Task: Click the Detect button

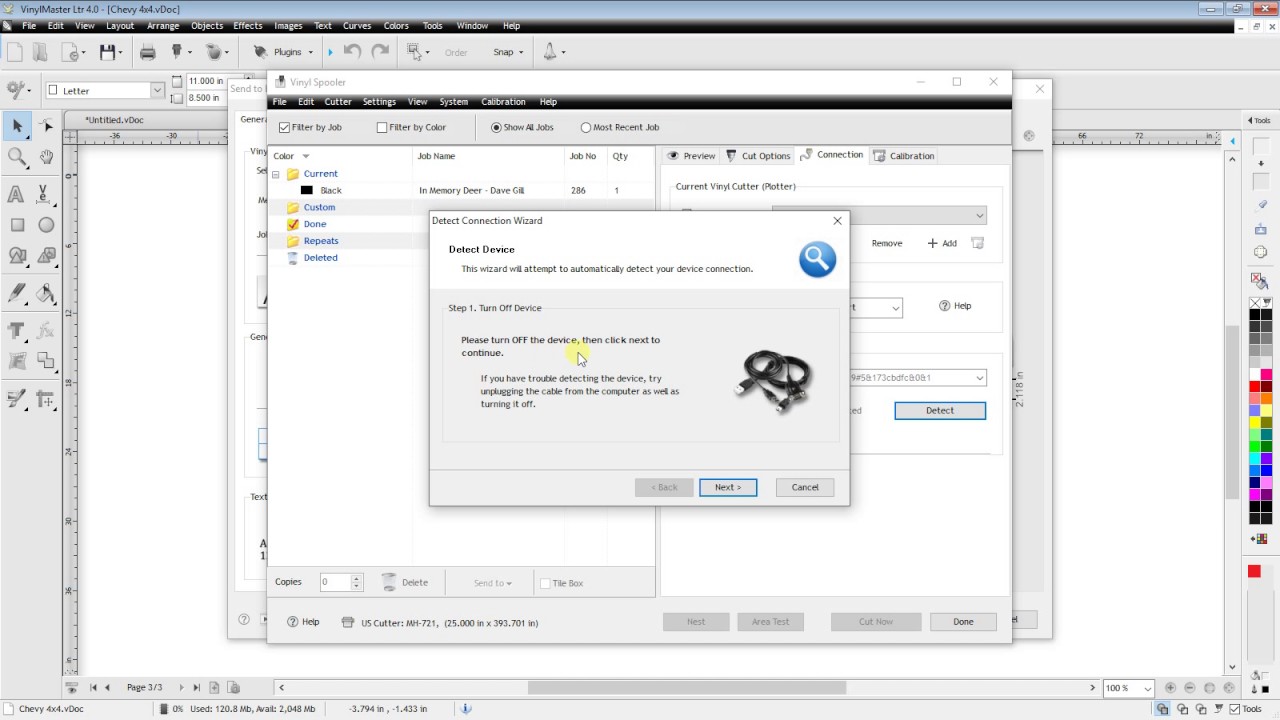Action: [940, 411]
